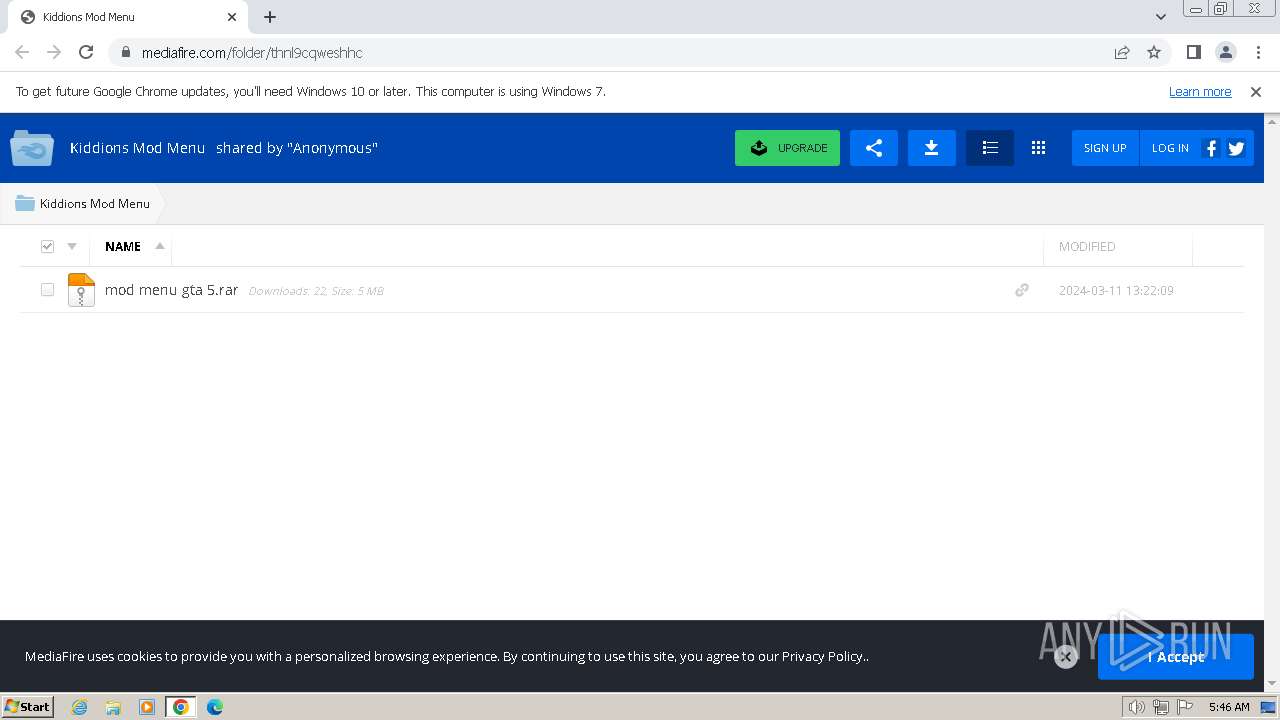The height and width of the screenshot is (720, 1280).
Task: Click the UPGRADE button
Action: 787,148
